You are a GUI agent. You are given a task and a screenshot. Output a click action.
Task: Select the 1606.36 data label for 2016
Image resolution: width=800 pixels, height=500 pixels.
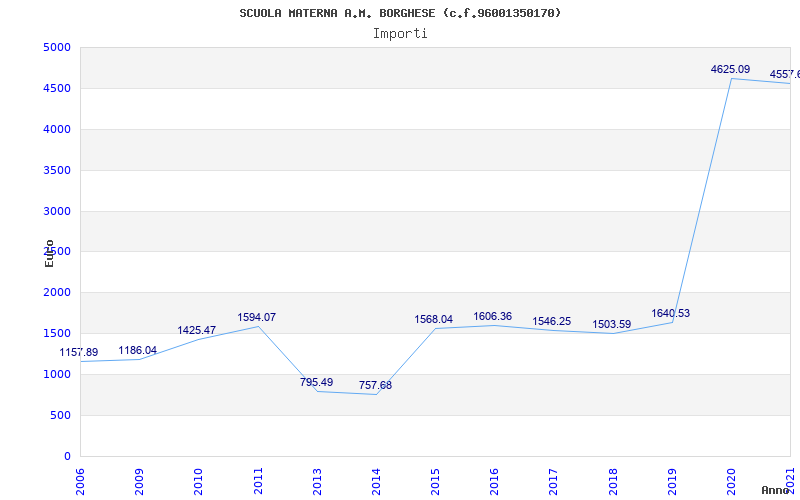pos(492,316)
